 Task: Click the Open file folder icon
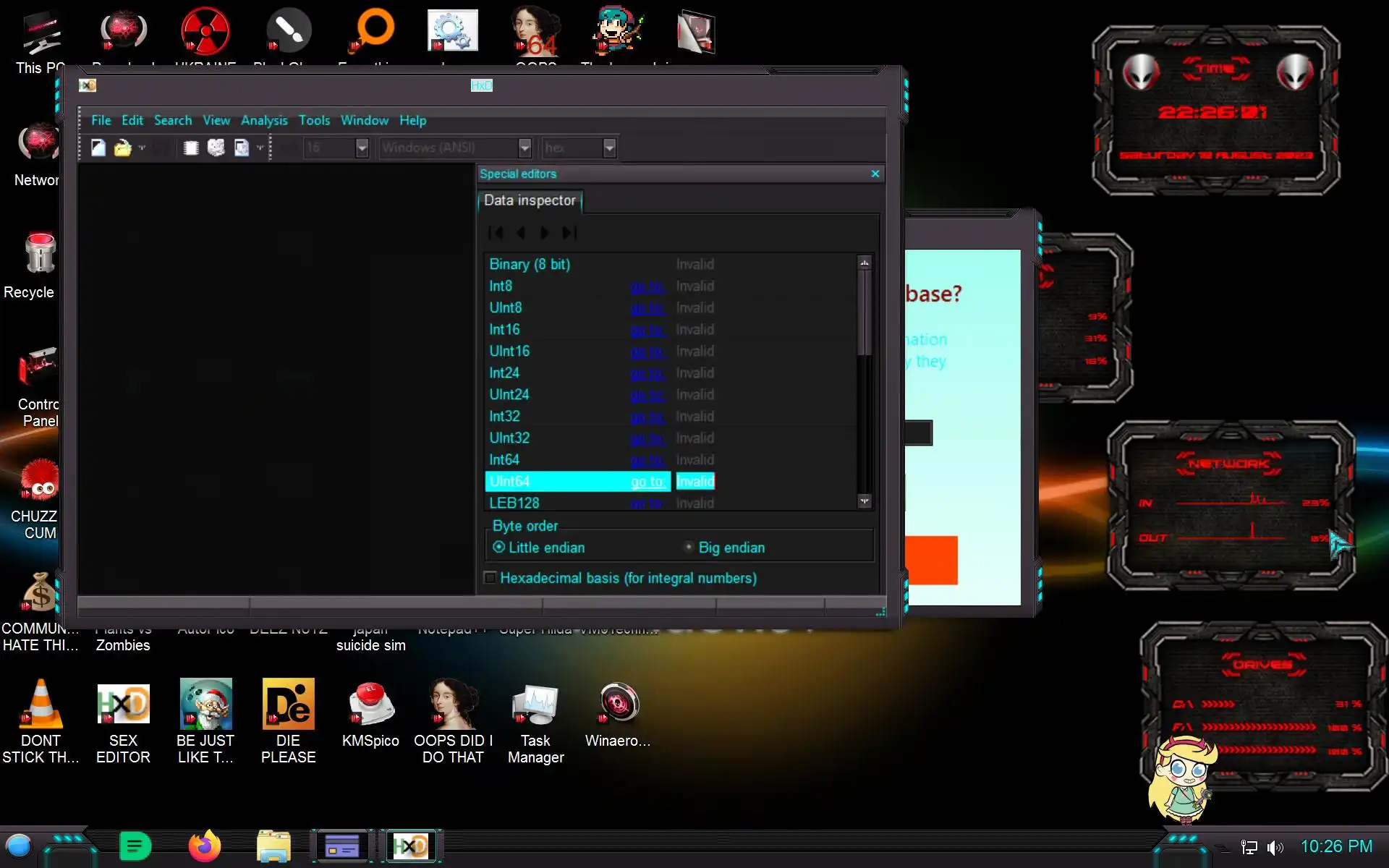122,148
